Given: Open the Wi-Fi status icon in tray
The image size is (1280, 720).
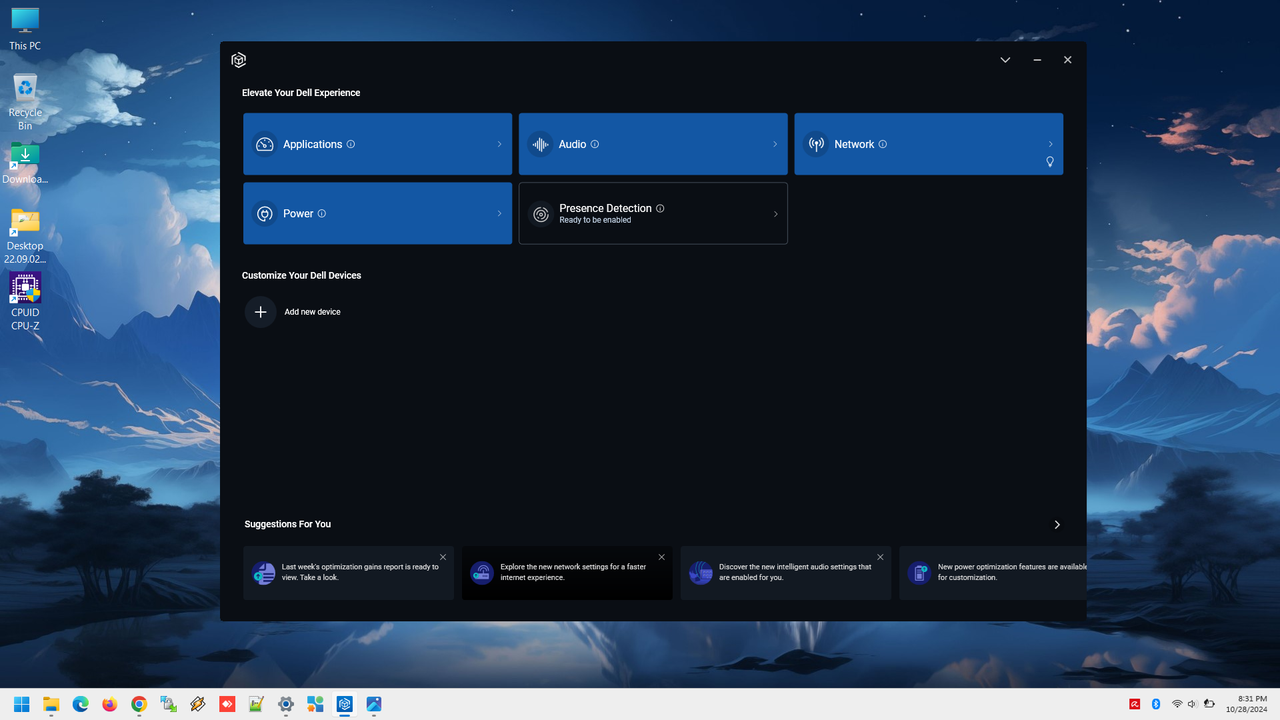Looking at the screenshot, I should [x=1177, y=704].
